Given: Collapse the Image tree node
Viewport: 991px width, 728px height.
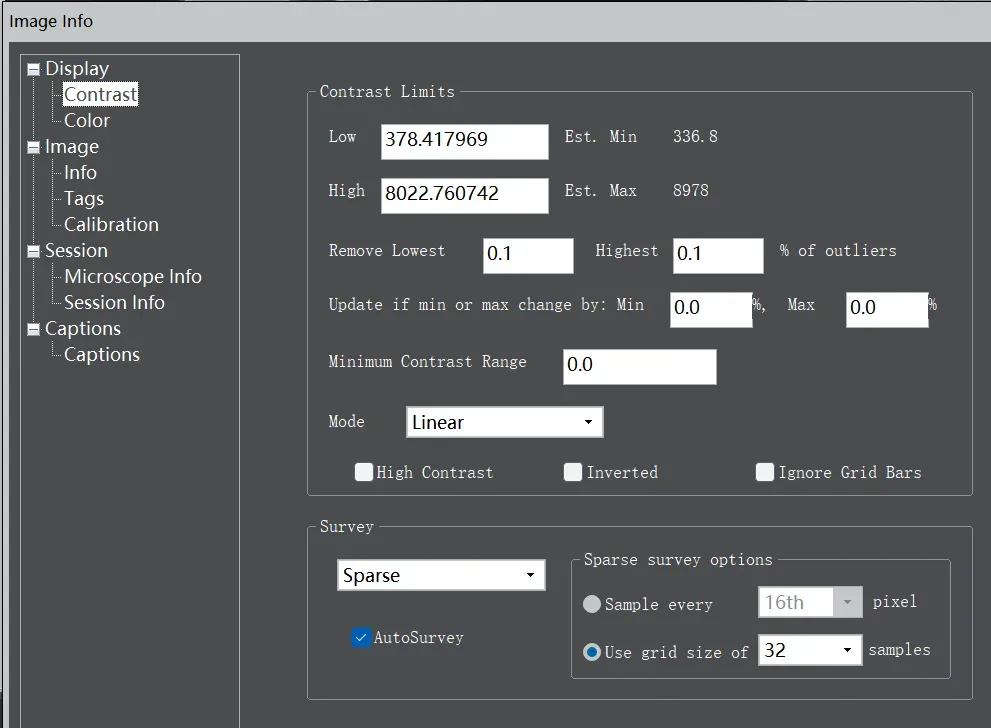Looking at the screenshot, I should (x=34, y=148).
